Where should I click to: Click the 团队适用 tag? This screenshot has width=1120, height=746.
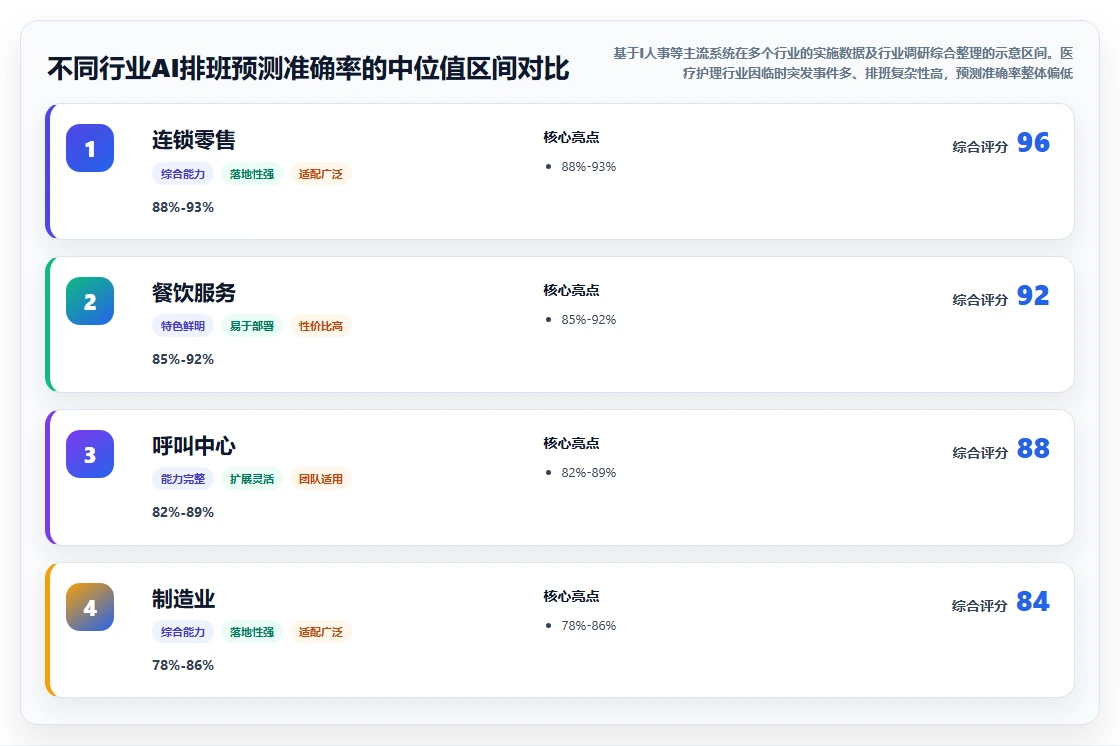(x=321, y=479)
